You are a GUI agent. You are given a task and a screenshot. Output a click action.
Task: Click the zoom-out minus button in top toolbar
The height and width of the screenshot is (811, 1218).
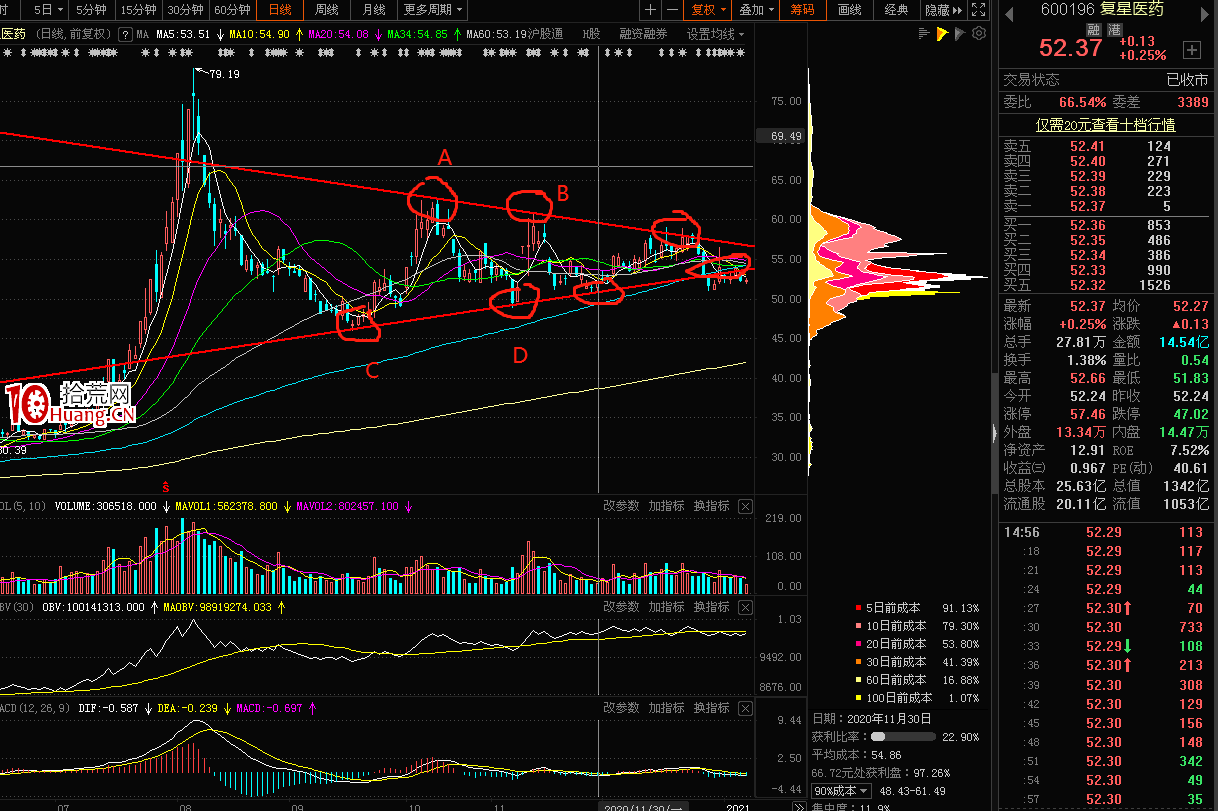coord(672,10)
